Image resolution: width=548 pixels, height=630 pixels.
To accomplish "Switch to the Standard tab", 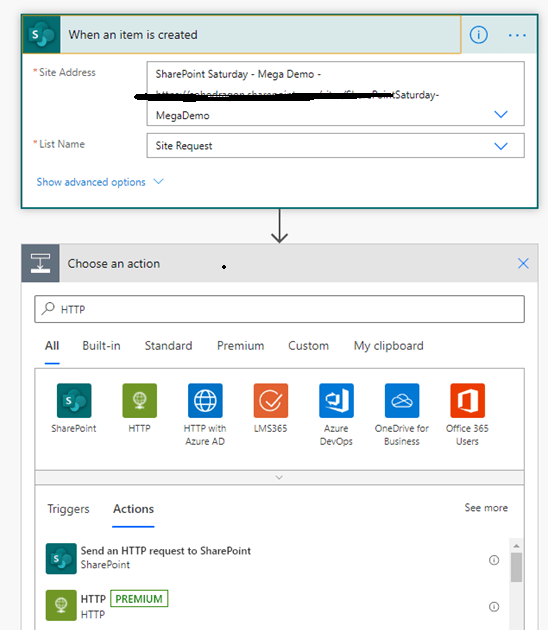I will (x=168, y=346).
